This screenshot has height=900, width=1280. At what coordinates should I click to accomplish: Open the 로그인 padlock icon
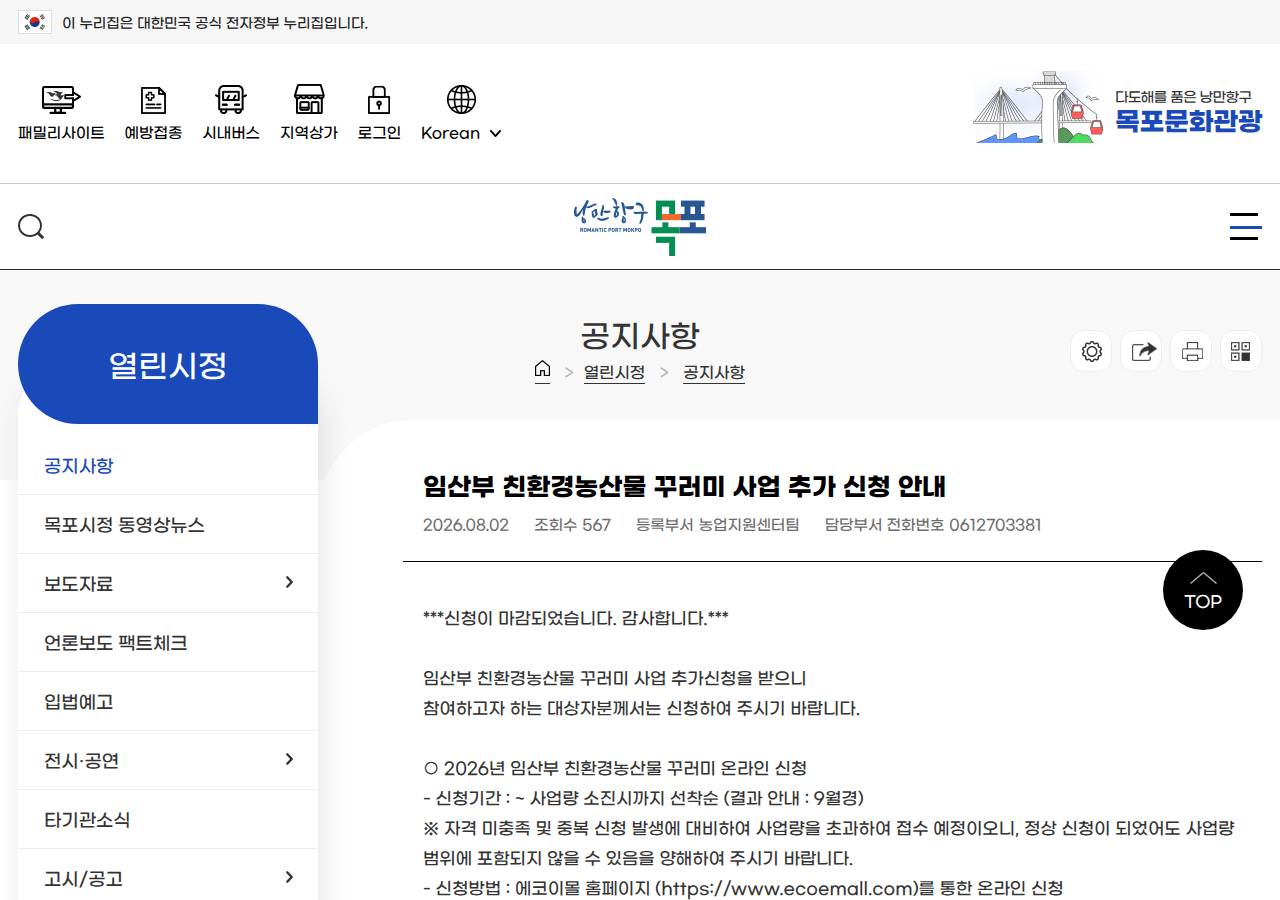[x=379, y=99]
